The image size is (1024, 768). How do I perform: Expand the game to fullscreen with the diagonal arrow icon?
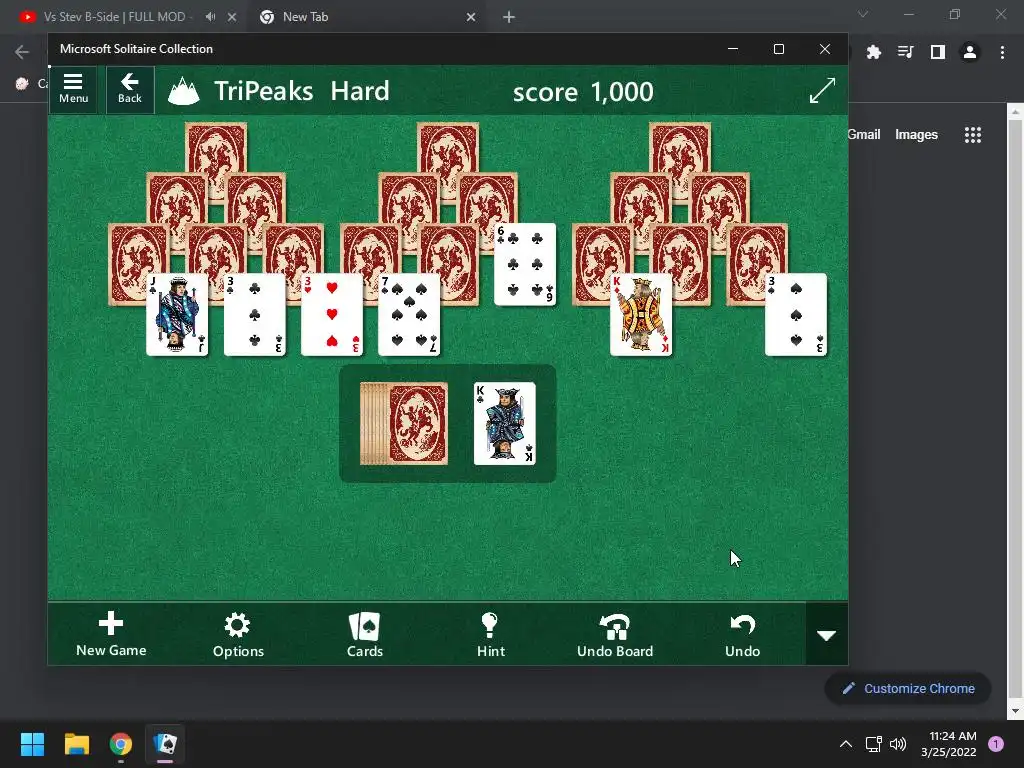822,90
